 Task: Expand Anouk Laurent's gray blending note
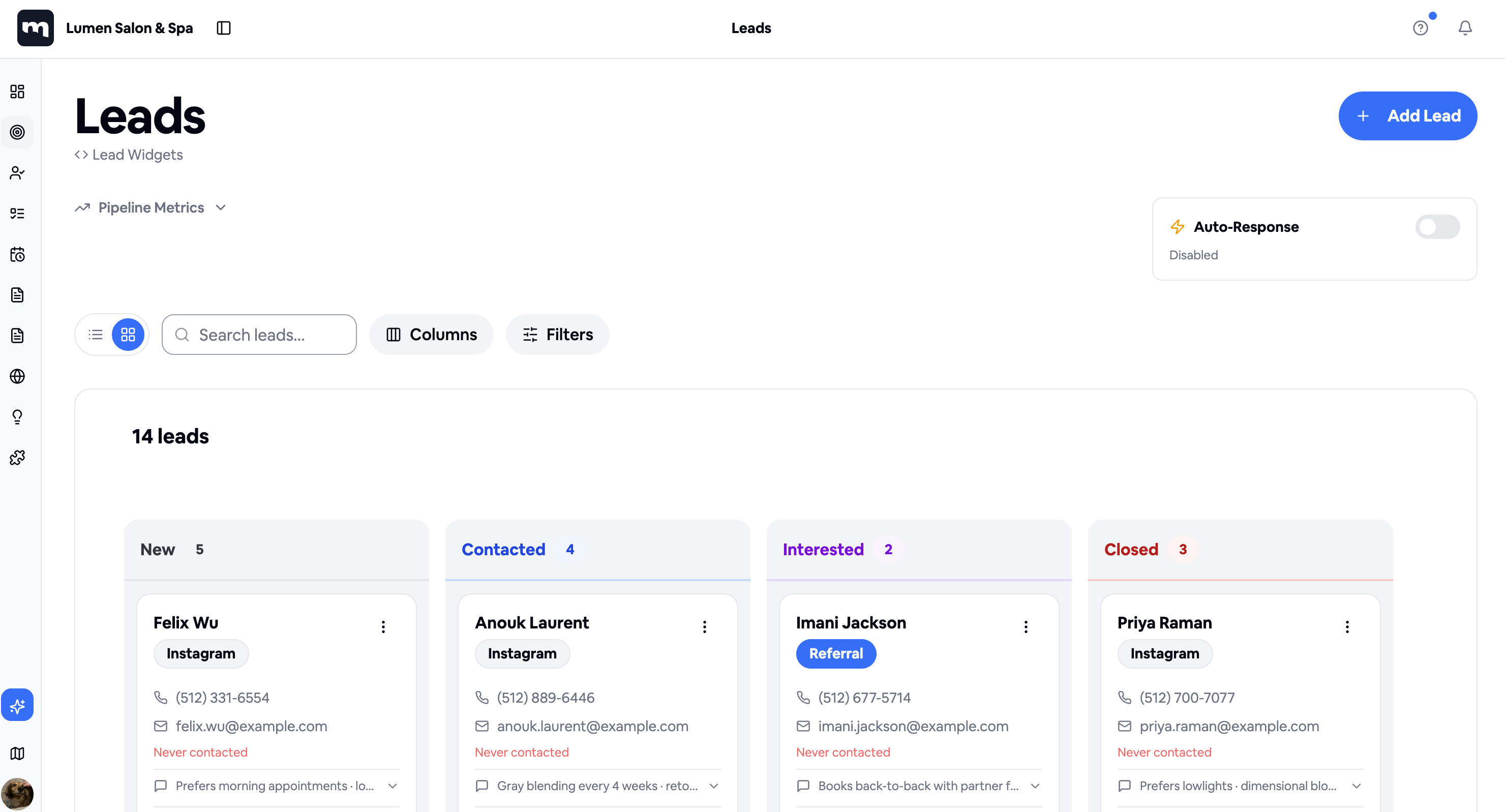click(597, 786)
